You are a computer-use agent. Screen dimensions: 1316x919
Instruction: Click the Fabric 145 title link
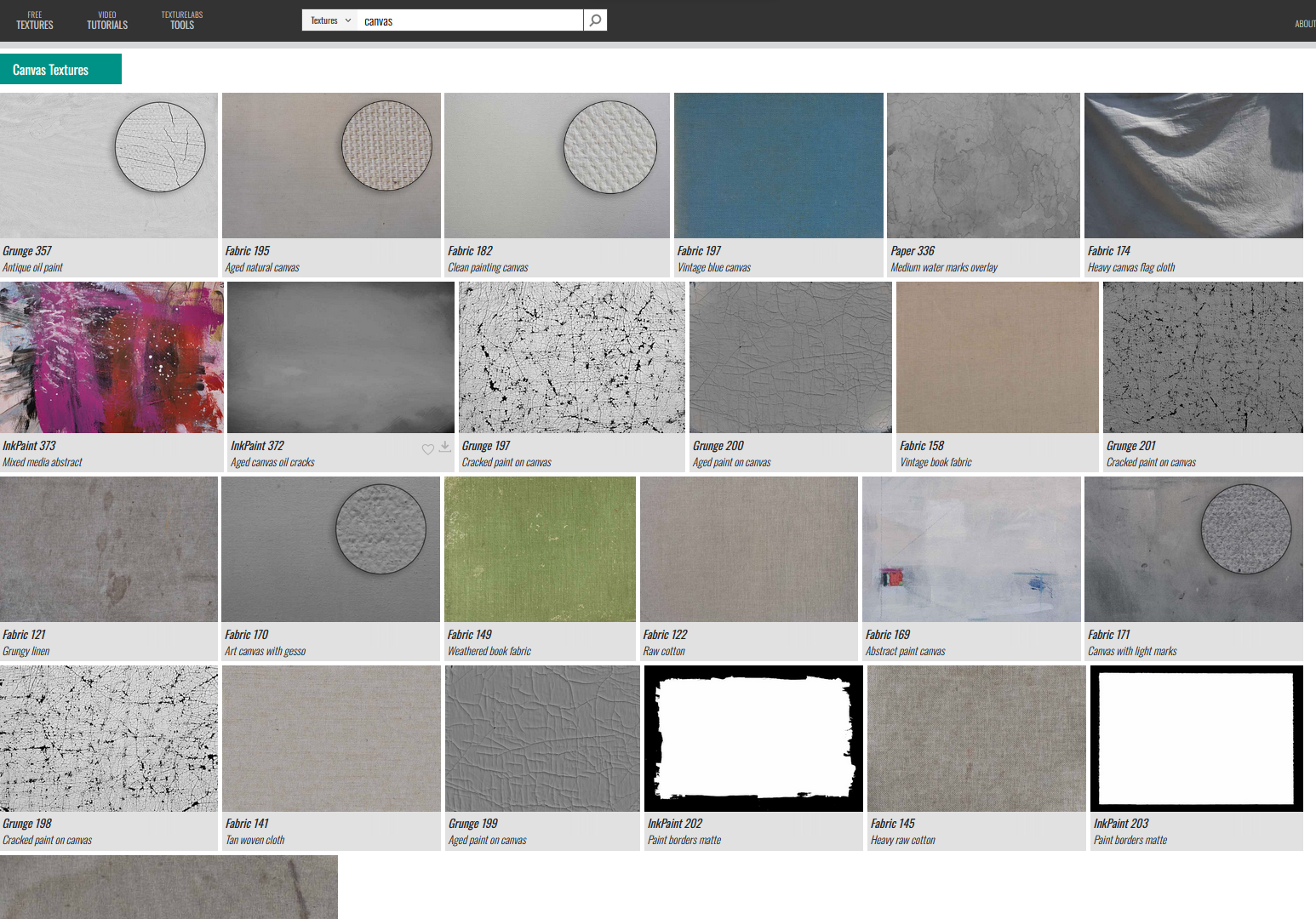tap(893, 824)
